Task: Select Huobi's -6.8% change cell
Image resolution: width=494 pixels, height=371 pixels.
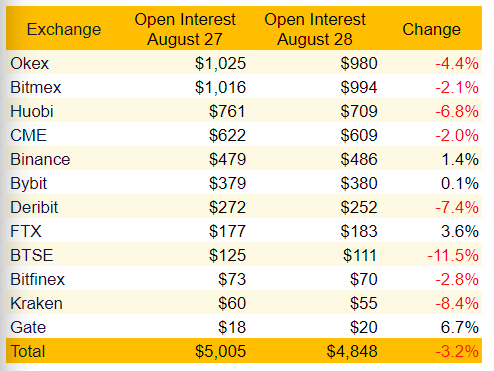Action: coord(457,111)
